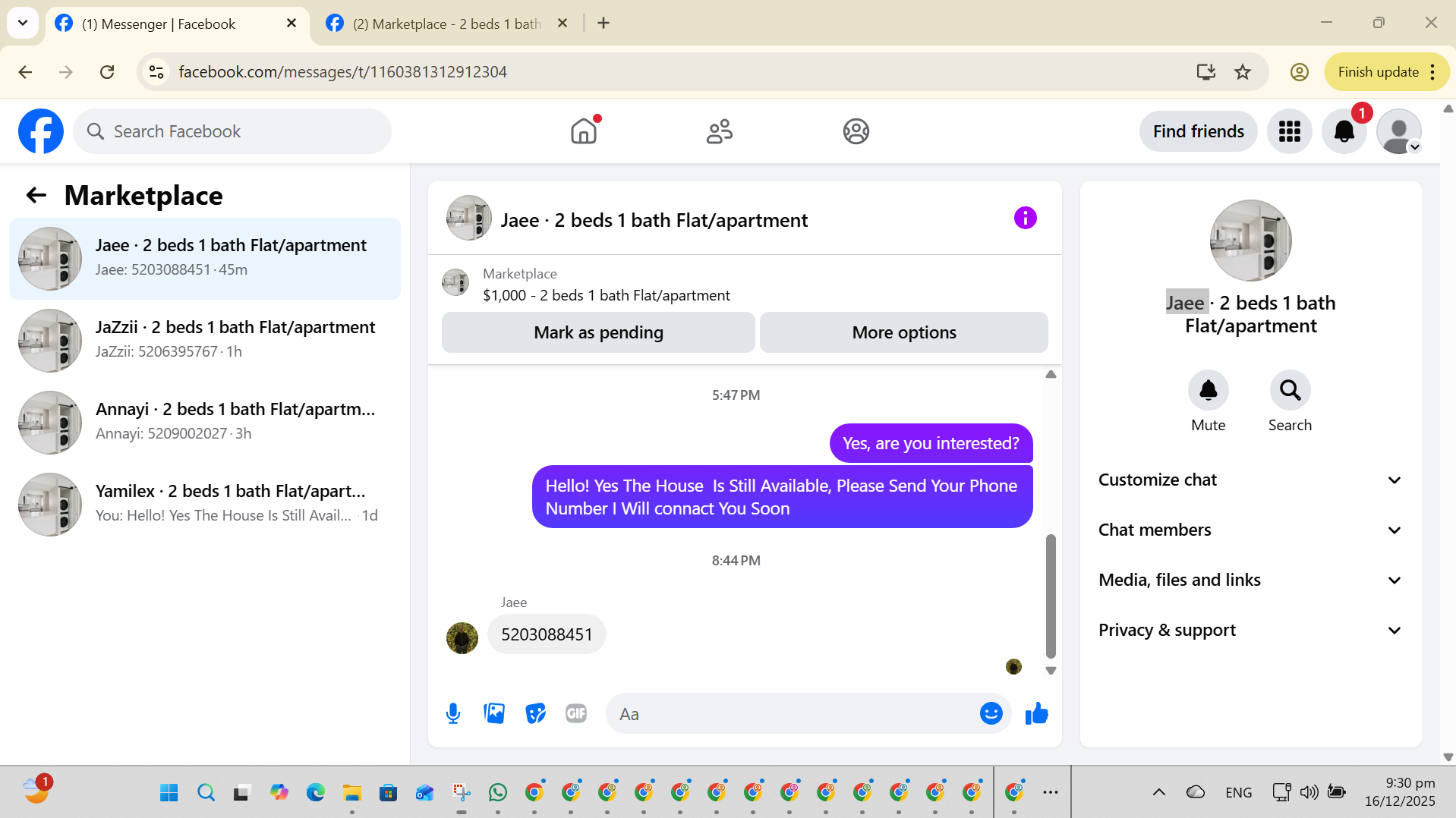
Task: Install app icon in address bar
Action: [x=1205, y=72]
